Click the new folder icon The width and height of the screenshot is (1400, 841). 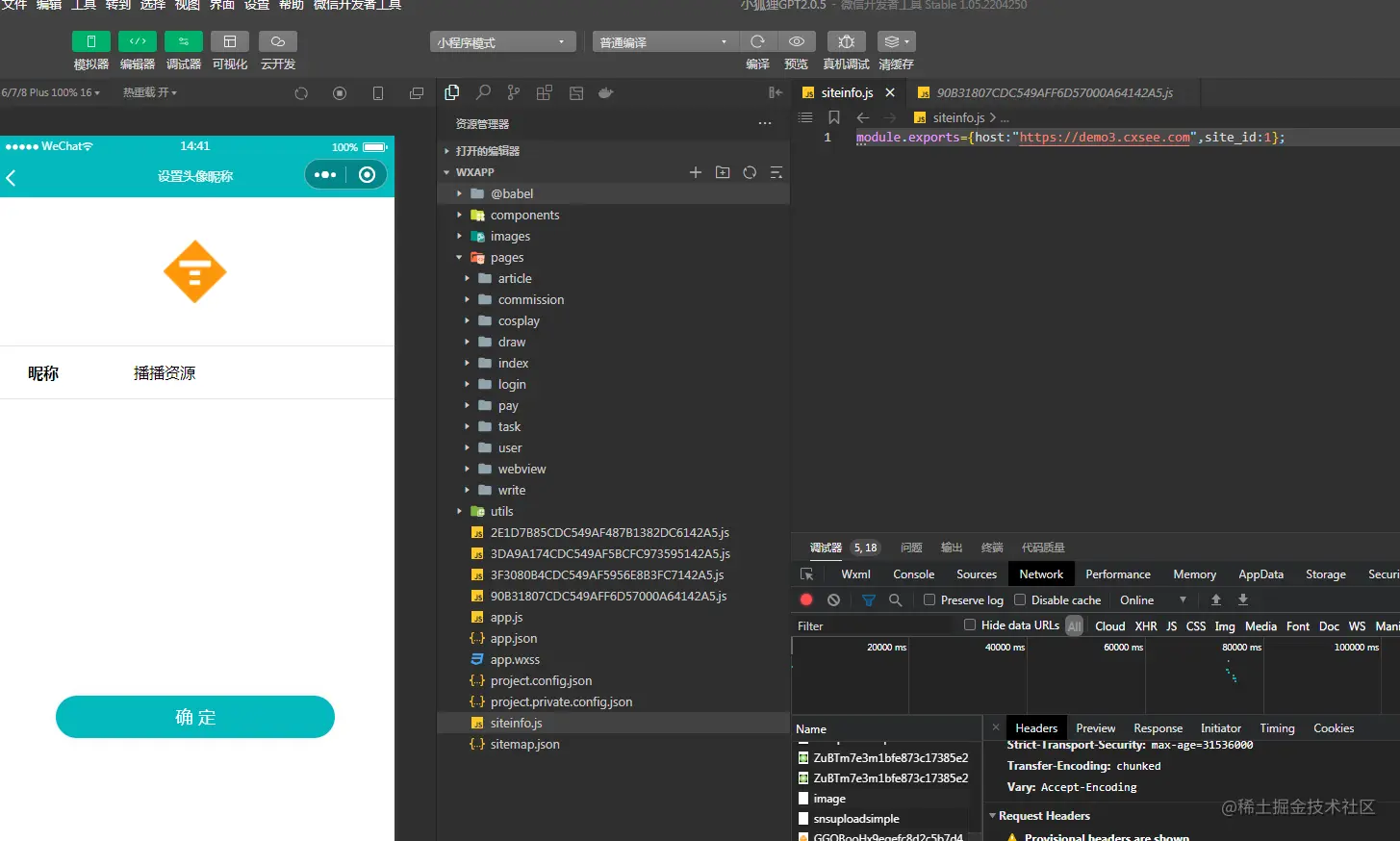[723, 172]
